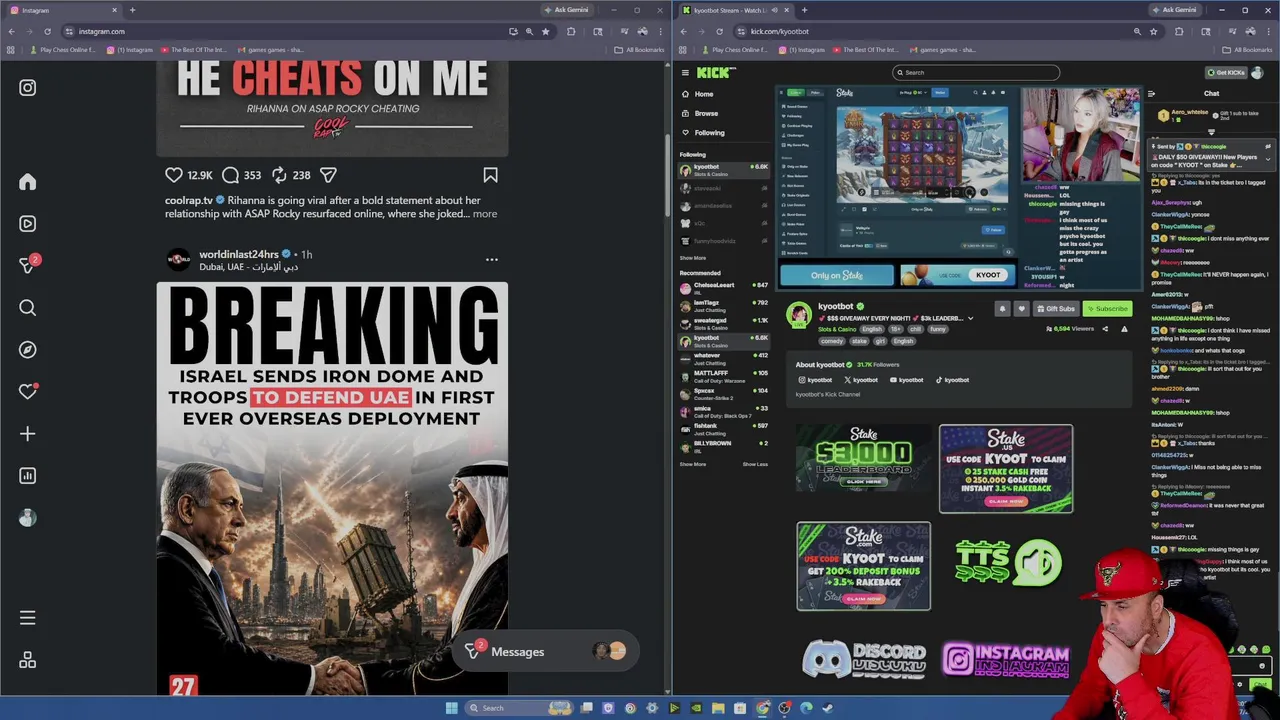
Task: Open Instagram dashboard chart icon
Action: (x=27, y=476)
